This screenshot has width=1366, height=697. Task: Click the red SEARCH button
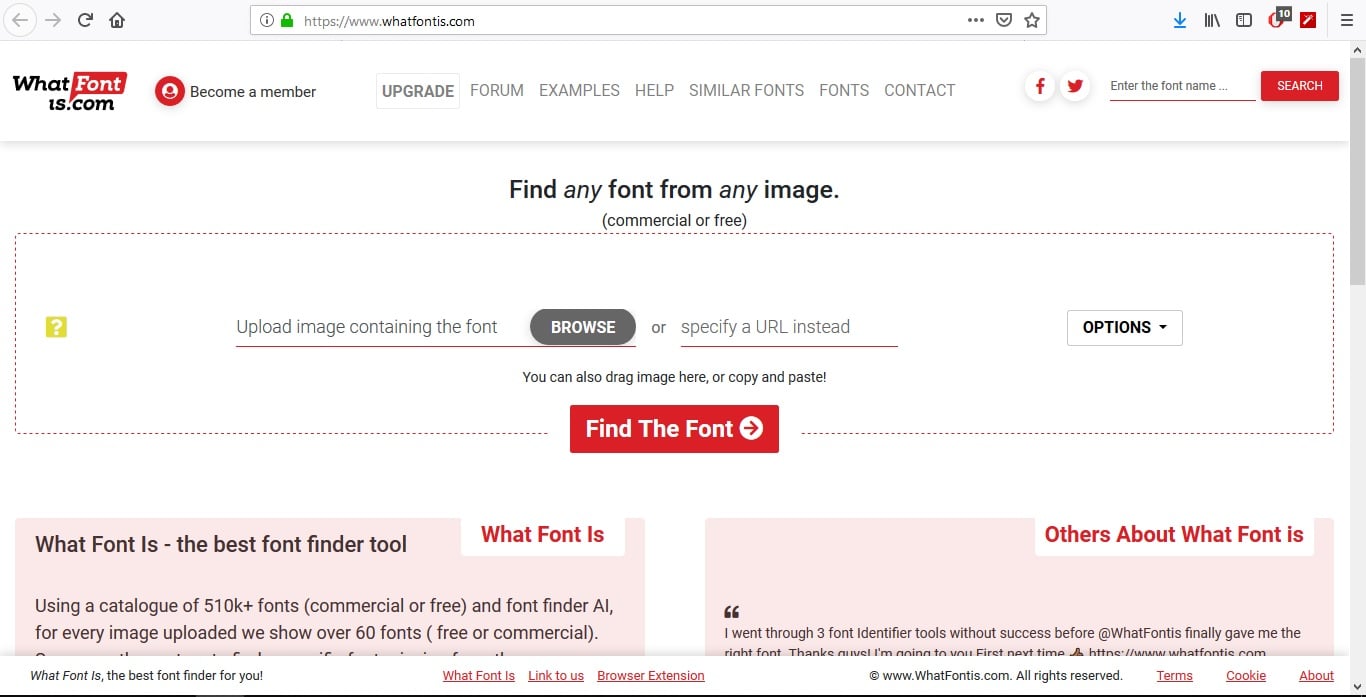coord(1300,86)
